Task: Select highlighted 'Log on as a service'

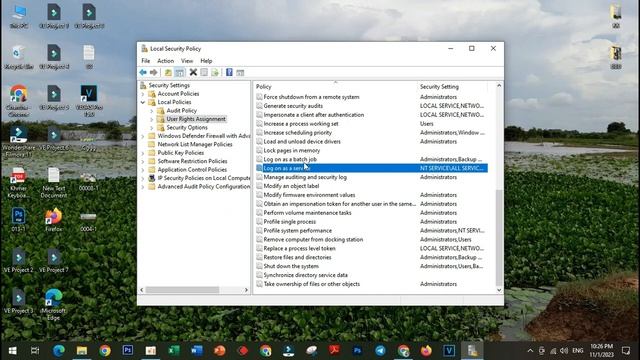Action: 371,169
